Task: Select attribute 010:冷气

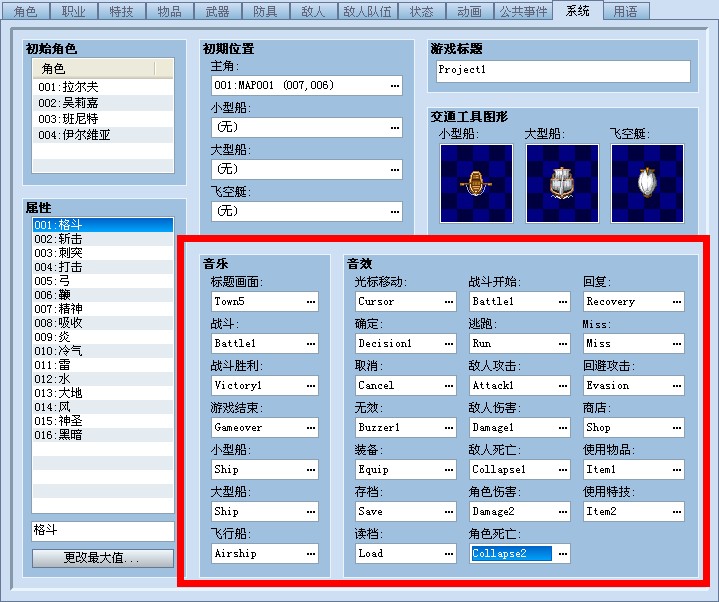Action: coord(103,351)
